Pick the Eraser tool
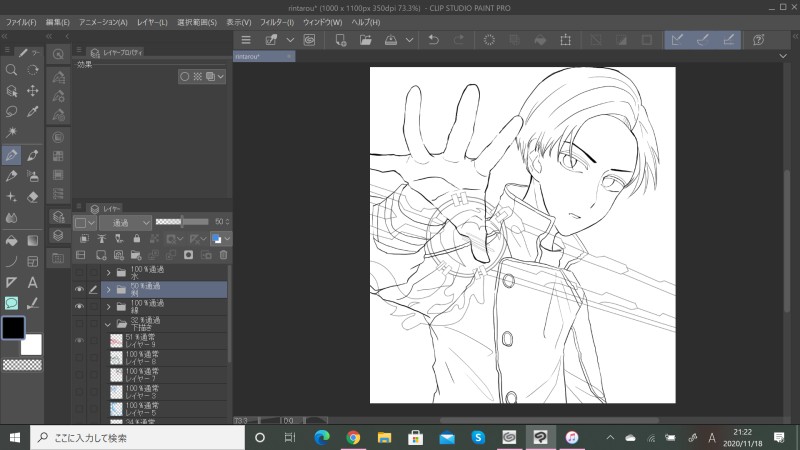This screenshot has width=800, height=450. pyautogui.click(x=33, y=197)
